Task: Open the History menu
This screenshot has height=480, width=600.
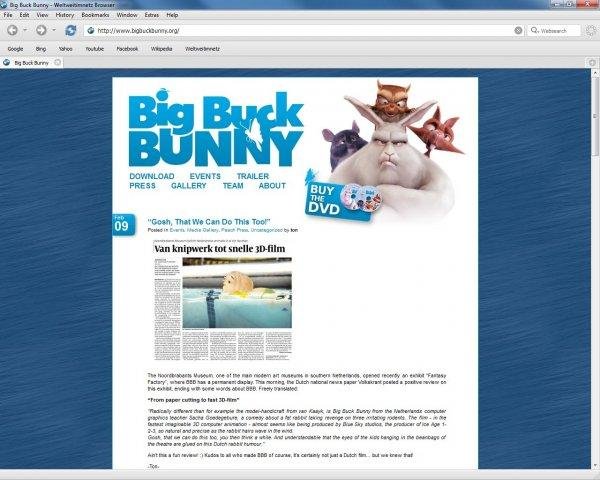Action: [64, 15]
